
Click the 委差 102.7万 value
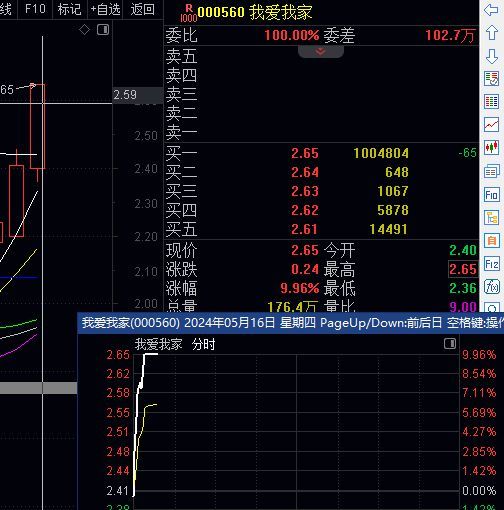450,35
